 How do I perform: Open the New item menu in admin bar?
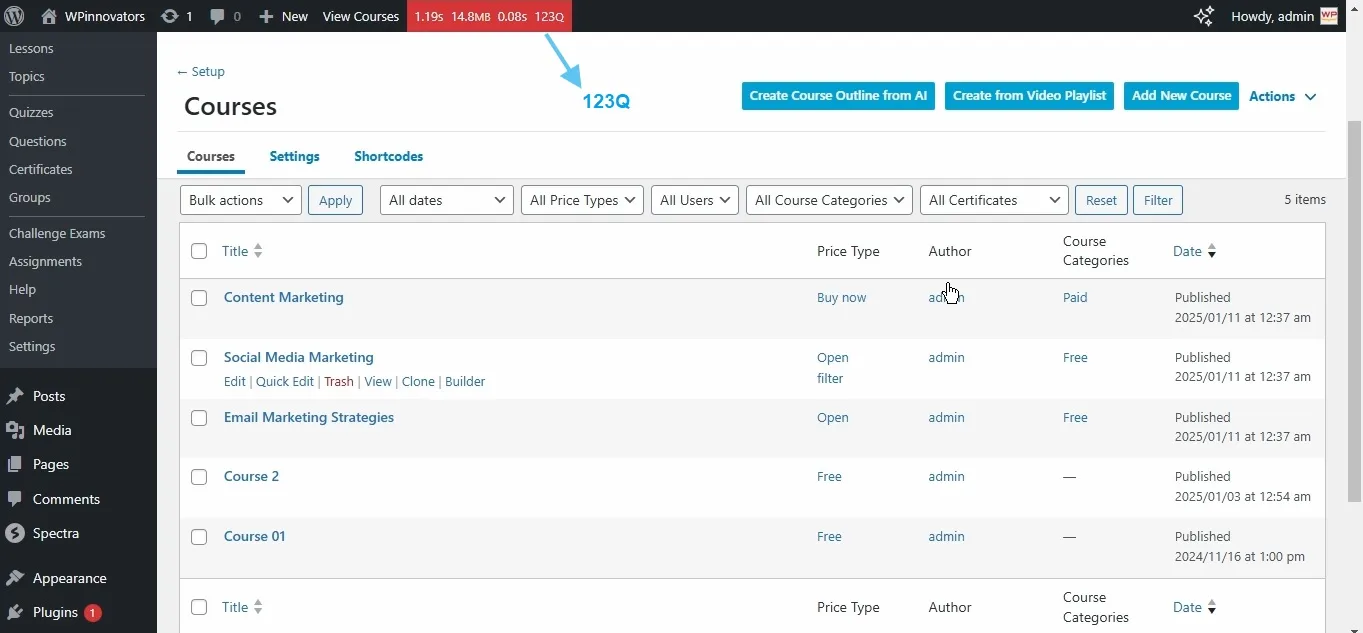coord(283,16)
